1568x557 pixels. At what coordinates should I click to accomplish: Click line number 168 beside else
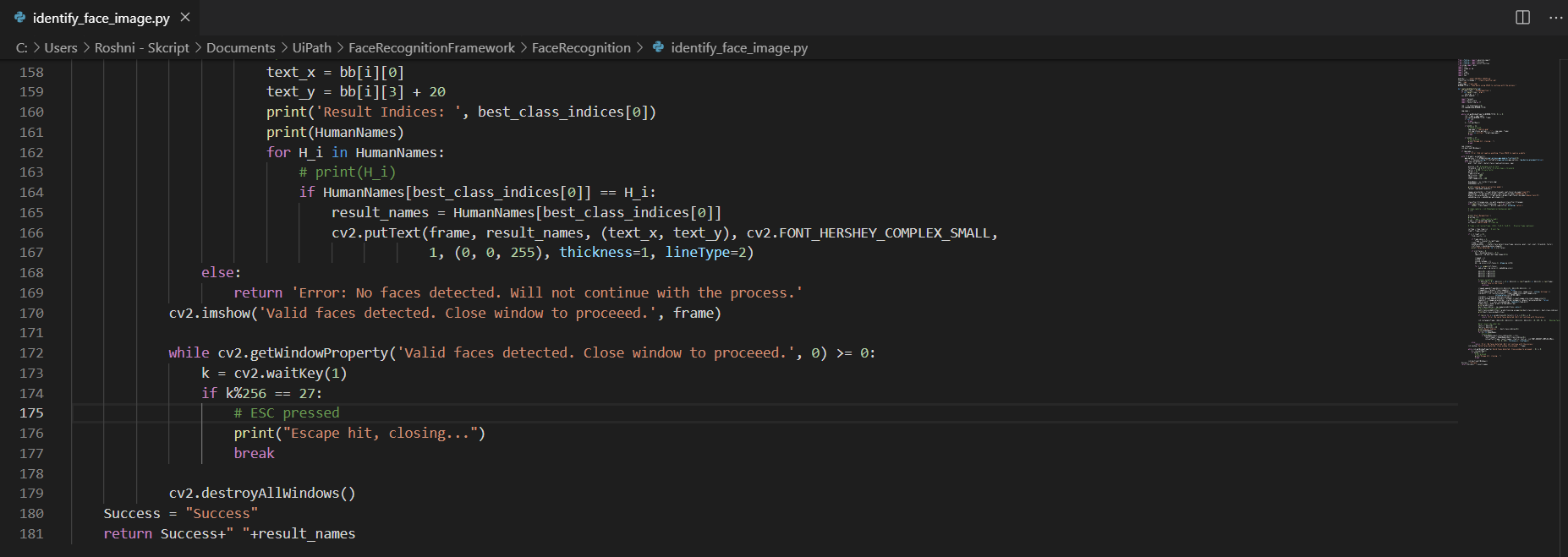pyautogui.click(x=31, y=273)
